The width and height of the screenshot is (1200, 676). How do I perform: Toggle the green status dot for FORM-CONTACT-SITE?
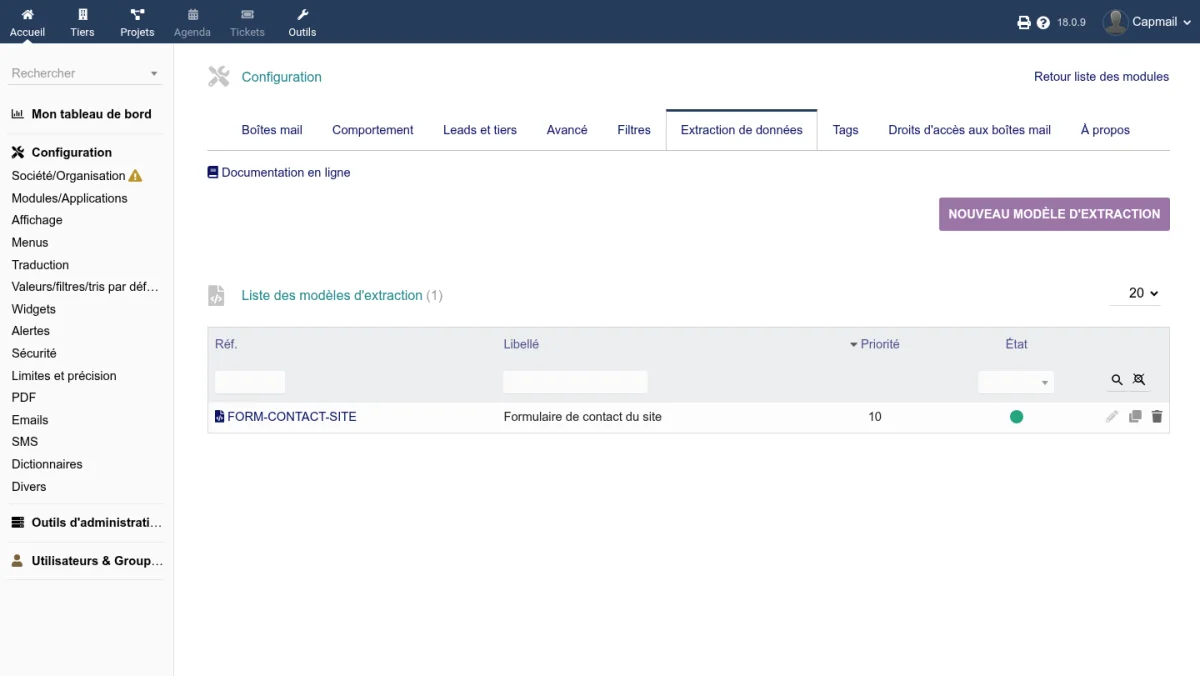pyautogui.click(x=1017, y=417)
